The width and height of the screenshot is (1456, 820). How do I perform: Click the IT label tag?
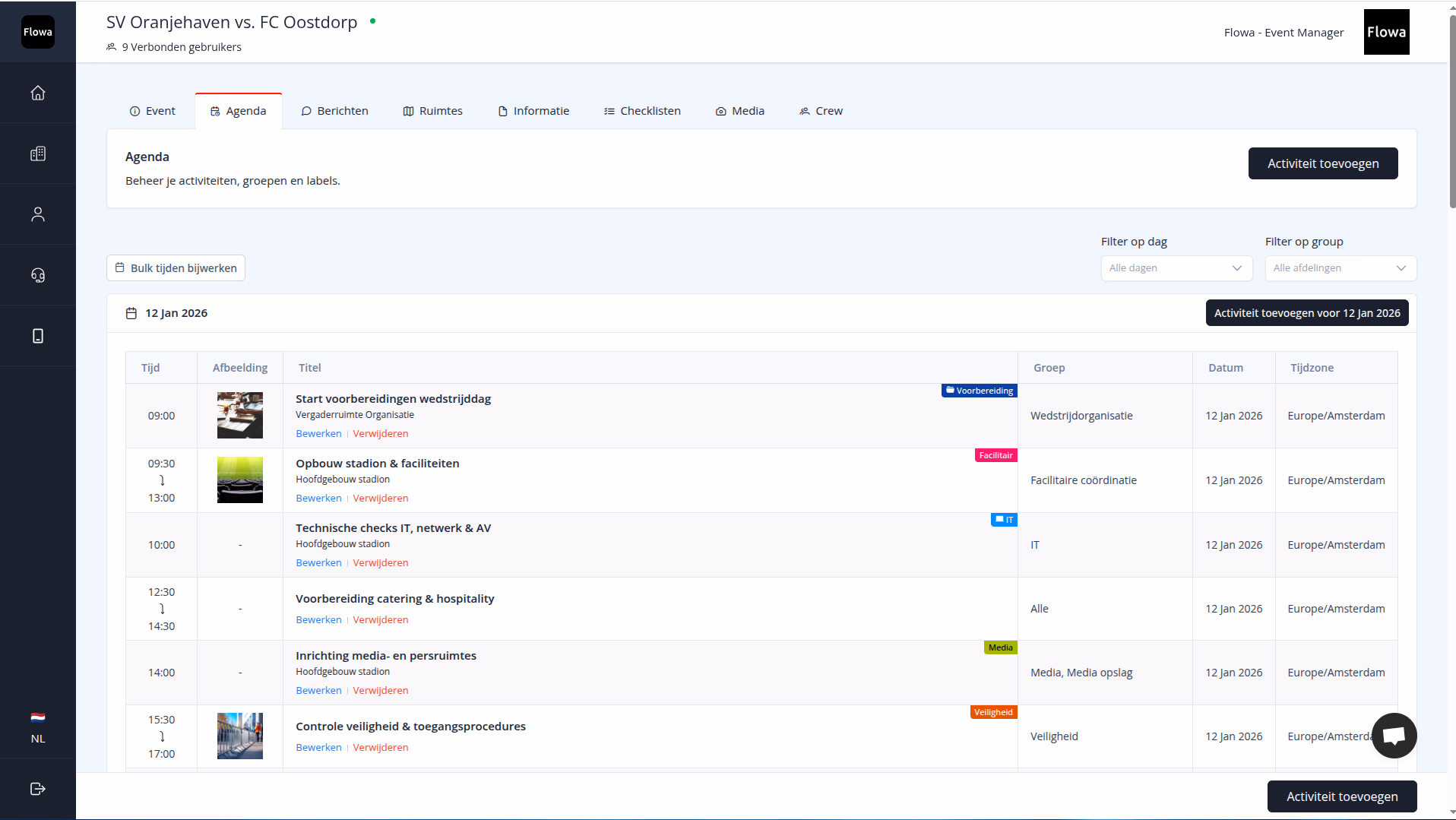[x=1004, y=520]
